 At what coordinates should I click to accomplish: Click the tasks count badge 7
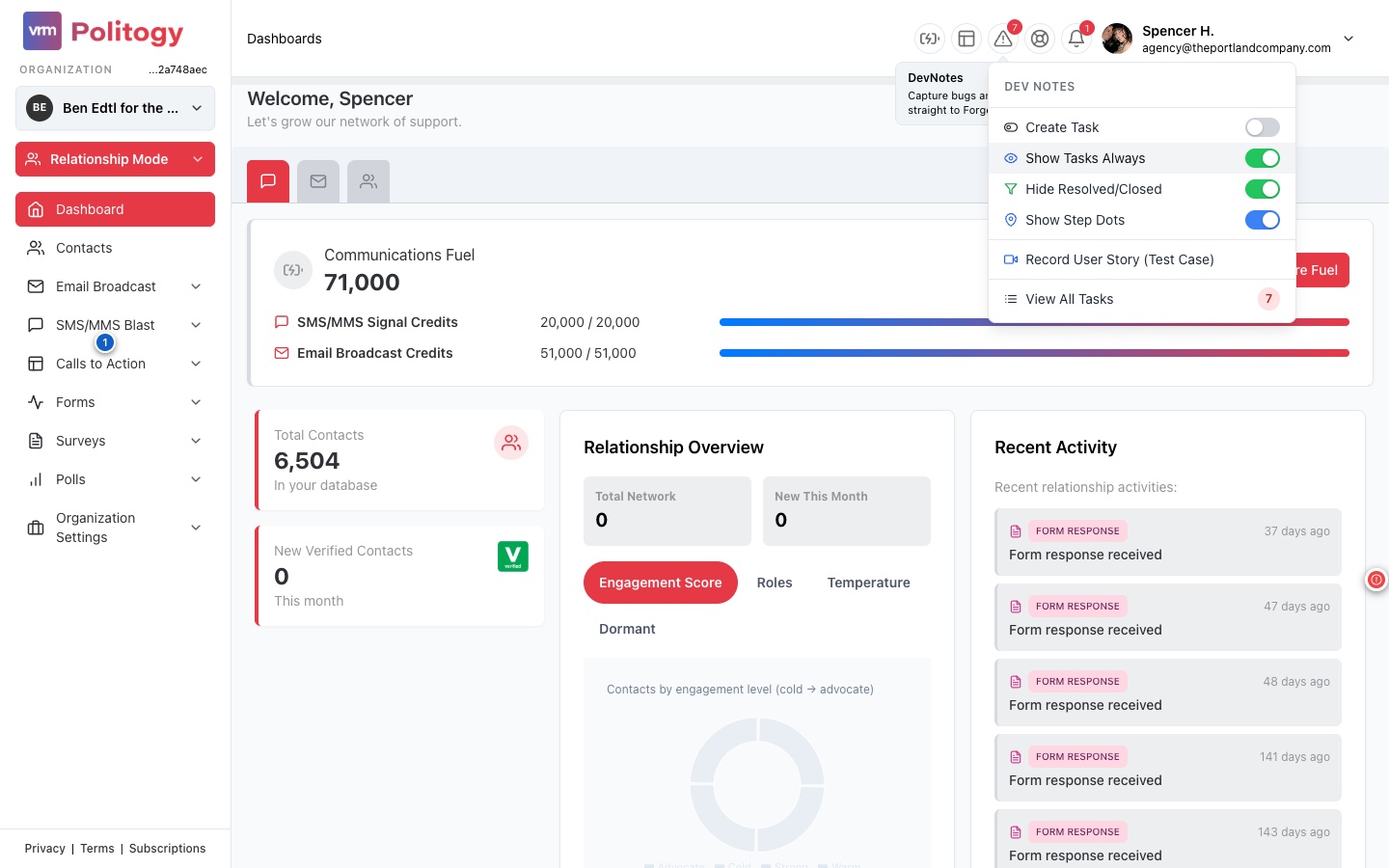click(x=1268, y=299)
